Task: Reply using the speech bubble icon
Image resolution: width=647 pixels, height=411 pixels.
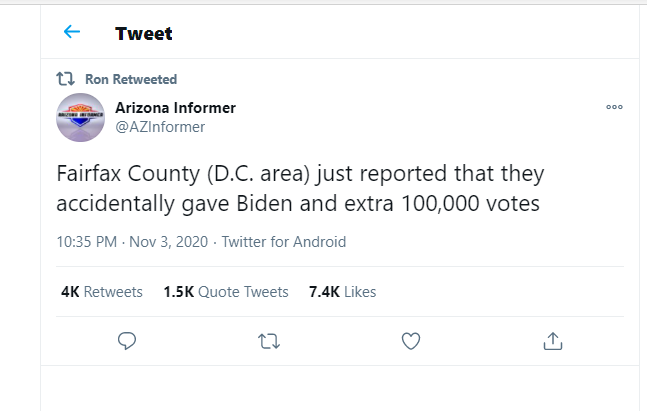Action: click(x=127, y=341)
